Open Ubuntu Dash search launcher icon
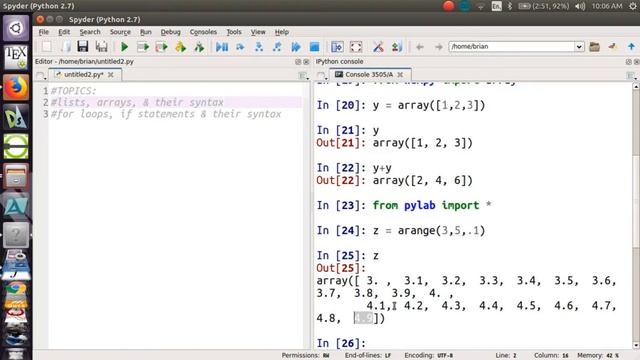Screen dimensions: 640x360 pyautogui.click(x=16, y=28)
